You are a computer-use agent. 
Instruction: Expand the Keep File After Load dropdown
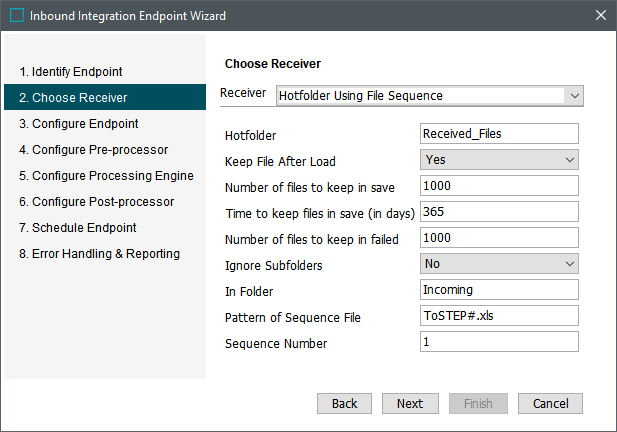pos(570,160)
